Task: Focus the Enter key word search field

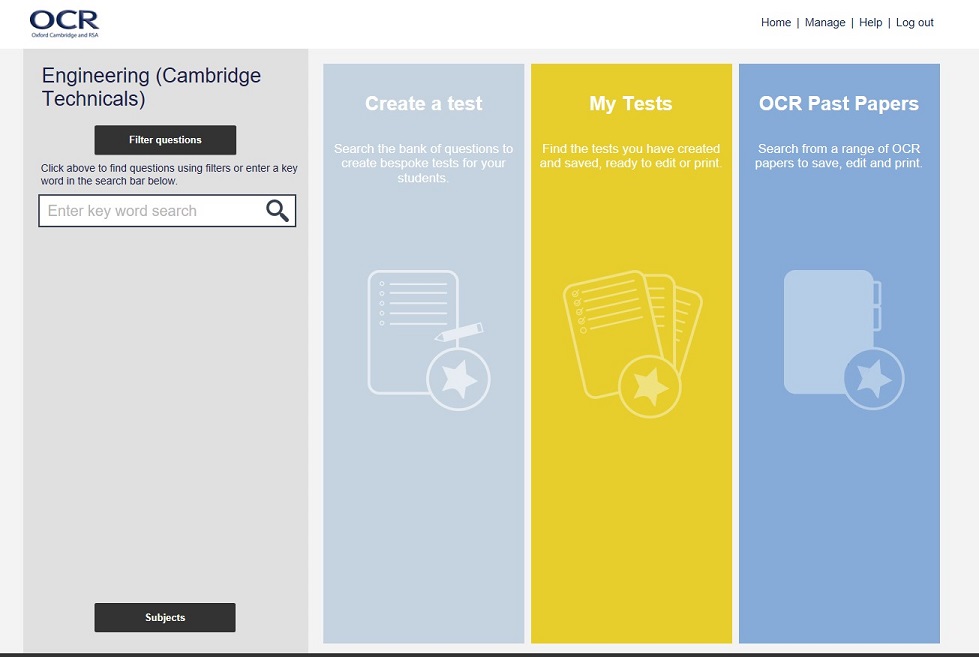Action: point(167,210)
